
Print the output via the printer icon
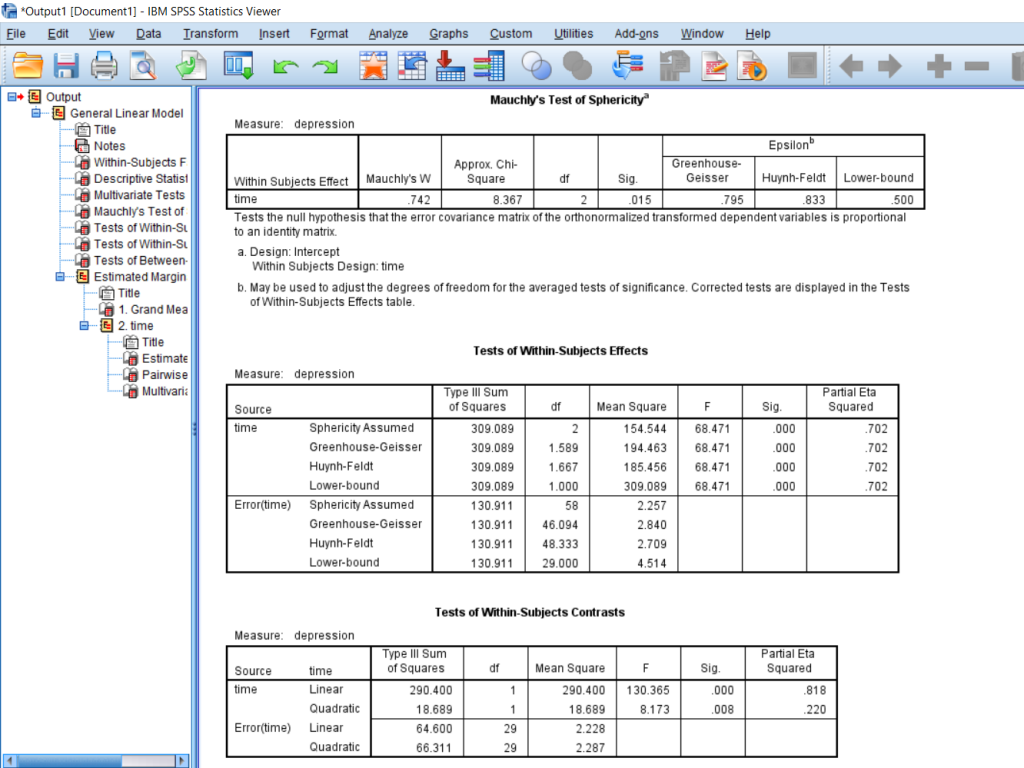(x=103, y=65)
